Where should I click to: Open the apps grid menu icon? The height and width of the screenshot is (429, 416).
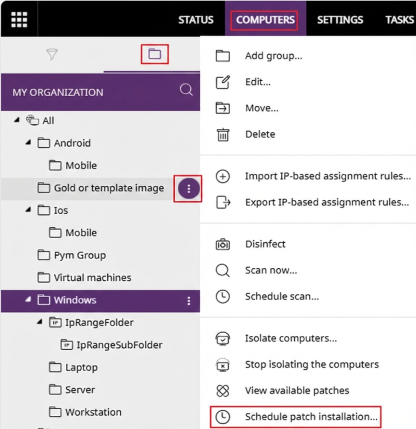click(19, 19)
